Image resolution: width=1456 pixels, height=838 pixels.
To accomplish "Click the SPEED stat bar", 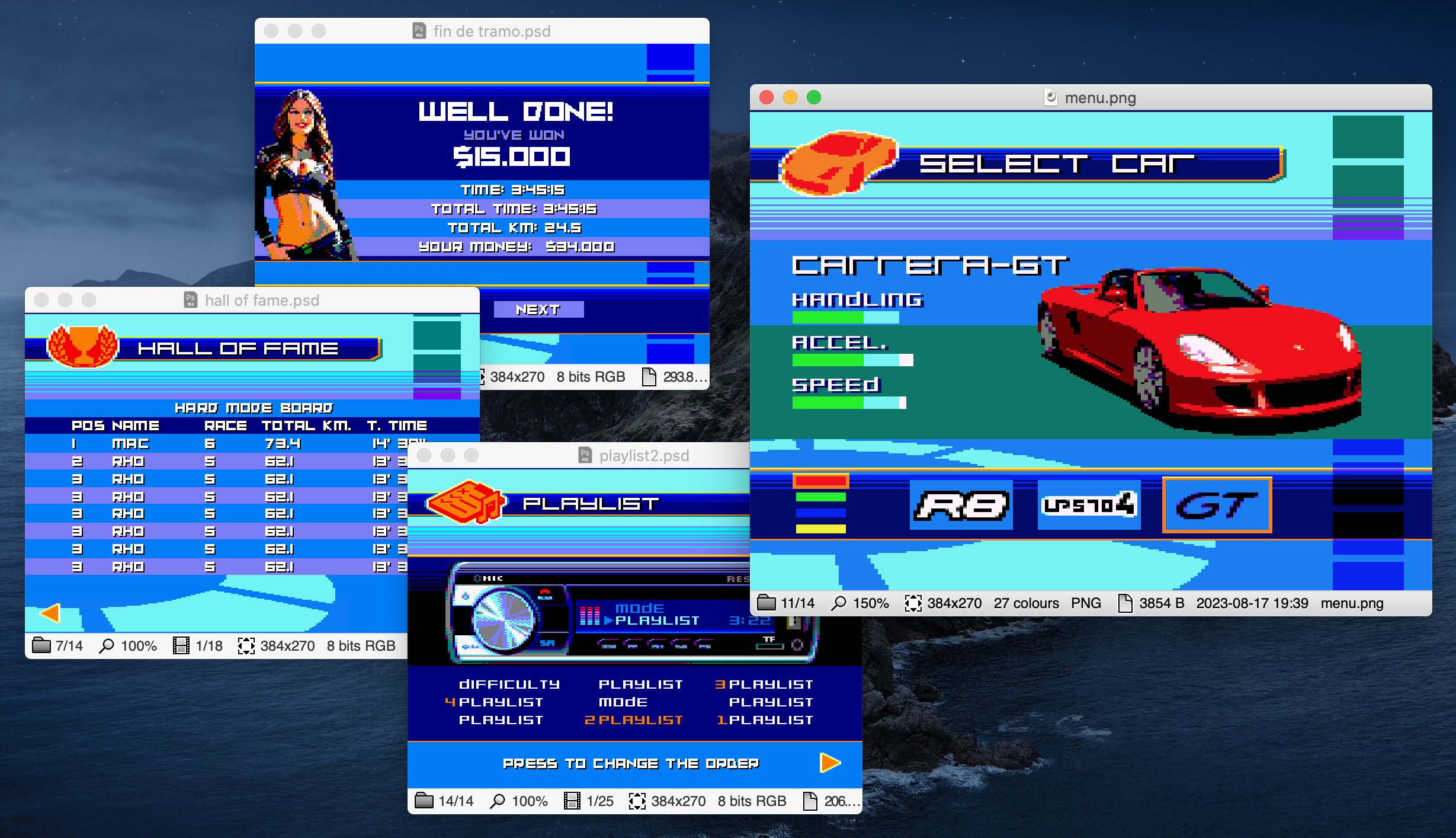I will point(849,402).
